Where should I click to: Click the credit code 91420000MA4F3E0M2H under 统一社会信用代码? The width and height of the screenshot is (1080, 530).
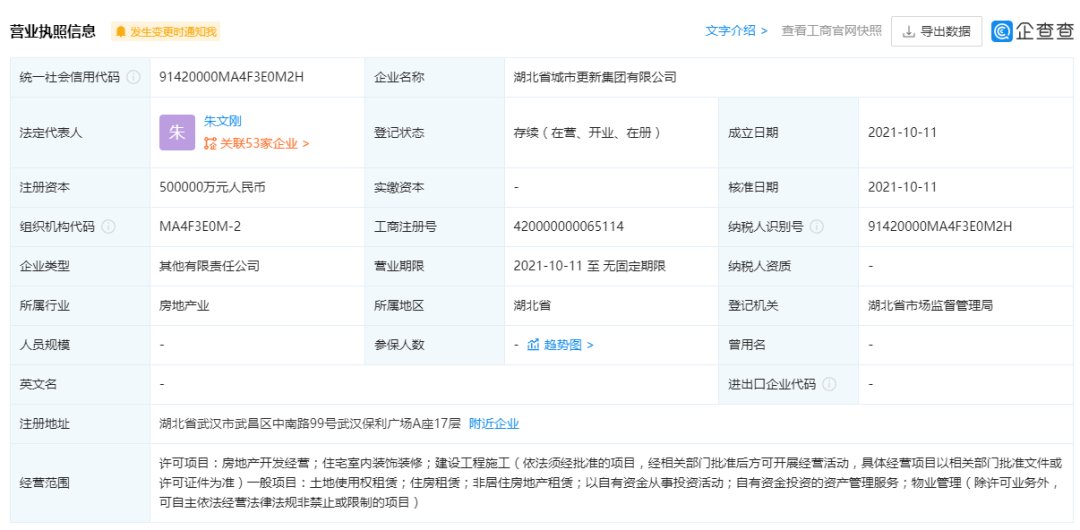tap(231, 77)
